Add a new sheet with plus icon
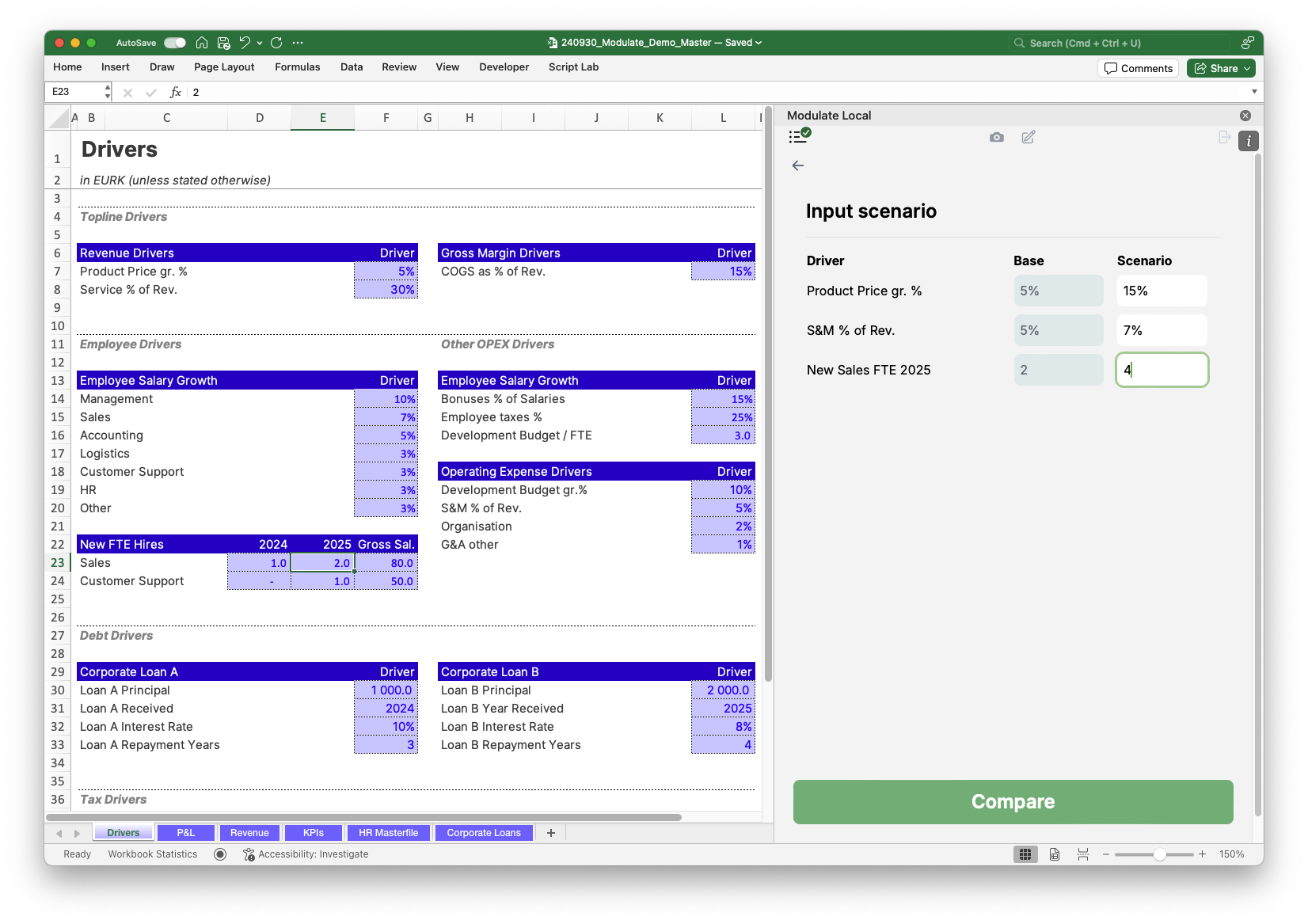1308x924 pixels. (551, 833)
